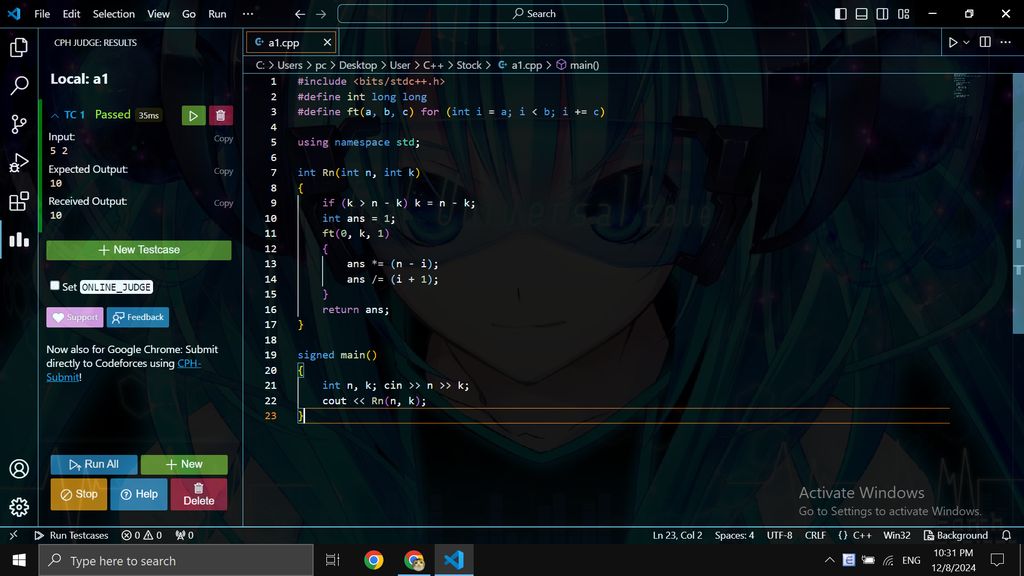1024x576 pixels.
Task: Copy the Received Output value
Action: [223, 203]
